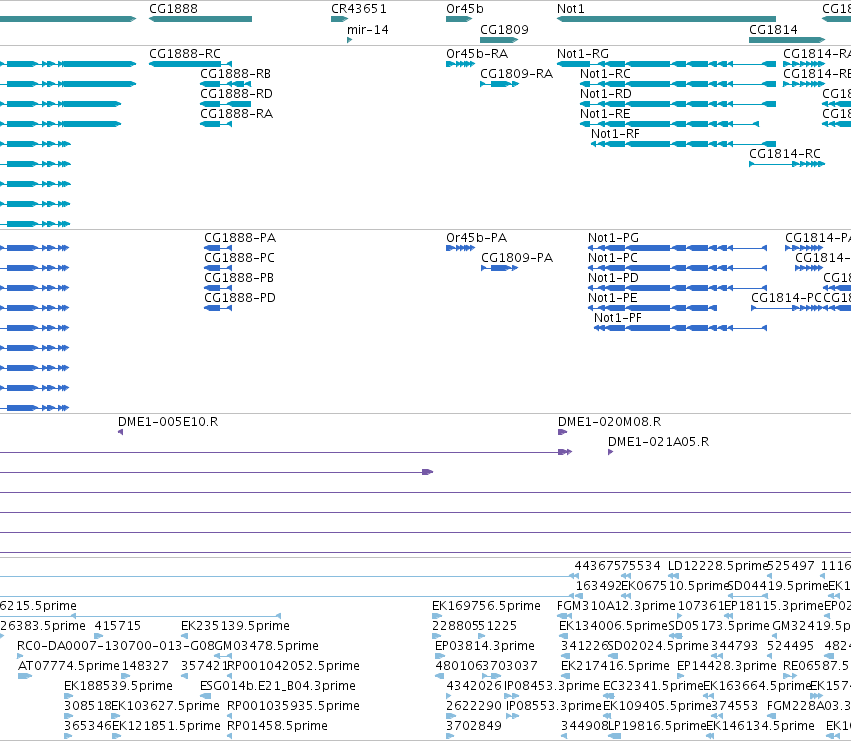Click the Not1 gene label
This screenshot has width=851, height=741.
point(571,9)
